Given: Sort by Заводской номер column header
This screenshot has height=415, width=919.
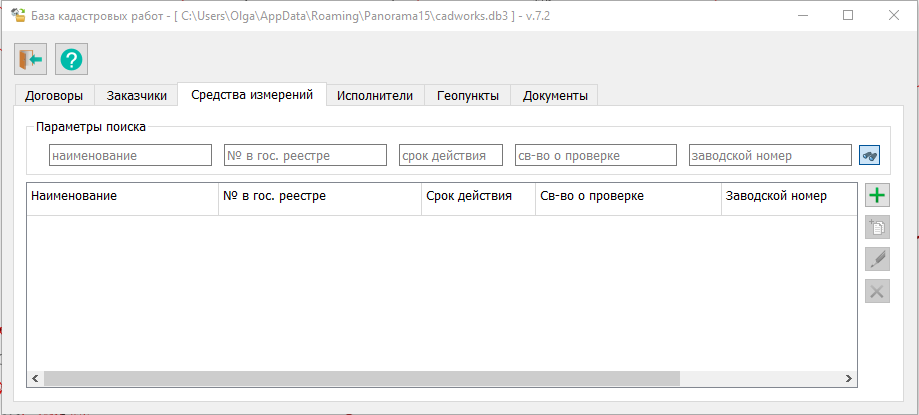Looking at the screenshot, I should (789, 199).
